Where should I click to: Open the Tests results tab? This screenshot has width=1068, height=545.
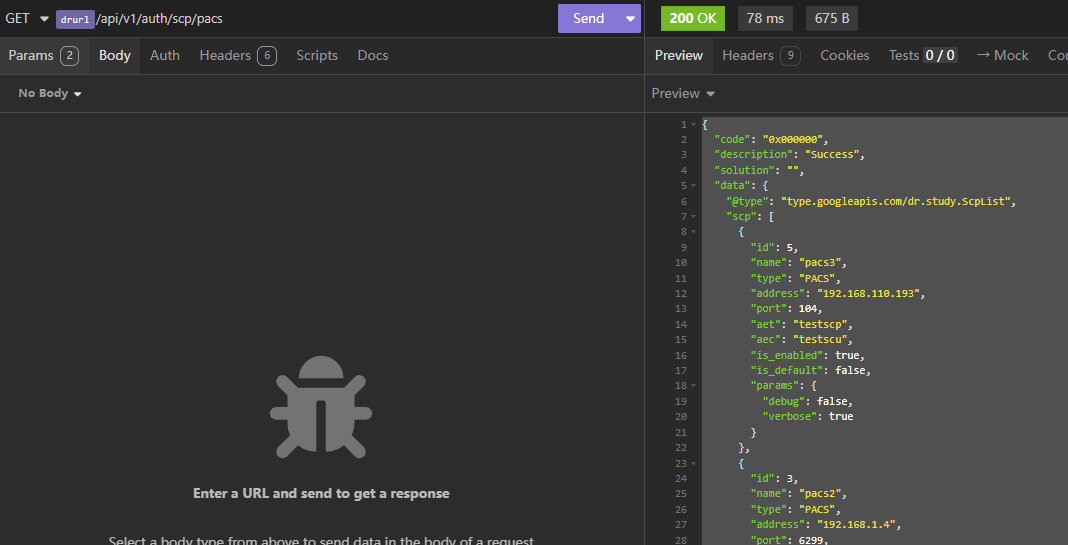pos(922,55)
